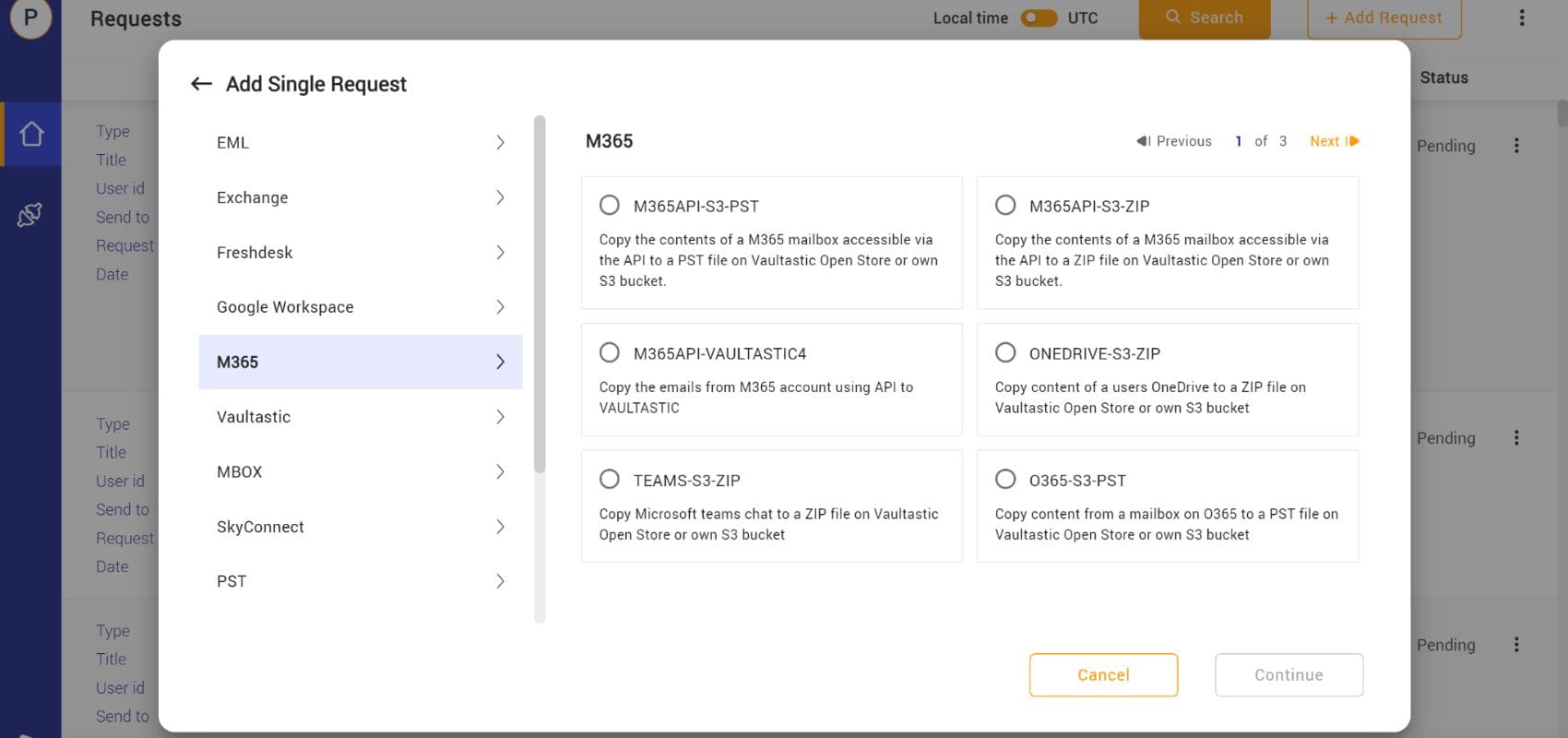Viewport: 1568px width, 738px height.
Task: Choose the ONEDRIVE-S3-ZIP radio button
Action: [1005, 352]
